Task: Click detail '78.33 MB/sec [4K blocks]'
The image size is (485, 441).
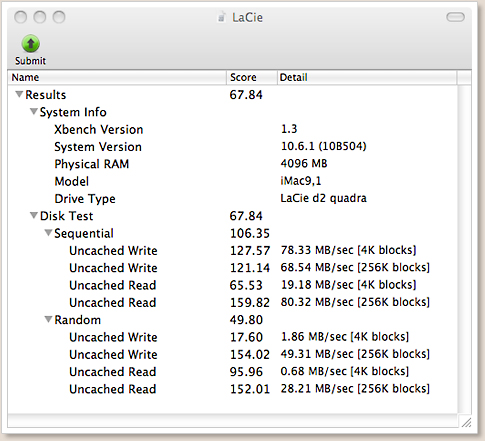Action: pyautogui.click(x=348, y=250)
